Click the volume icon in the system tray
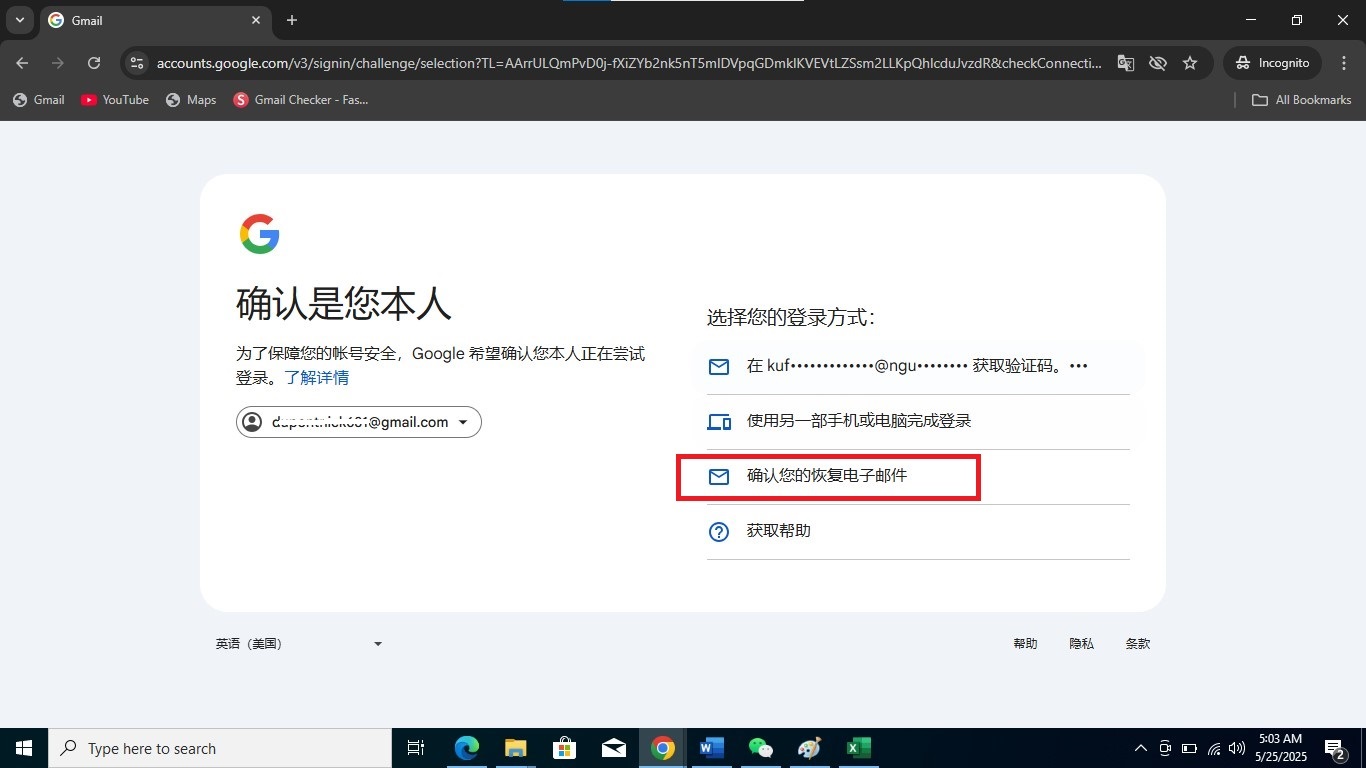This screenshot has height=768, width=1366. click(1234, 748)
